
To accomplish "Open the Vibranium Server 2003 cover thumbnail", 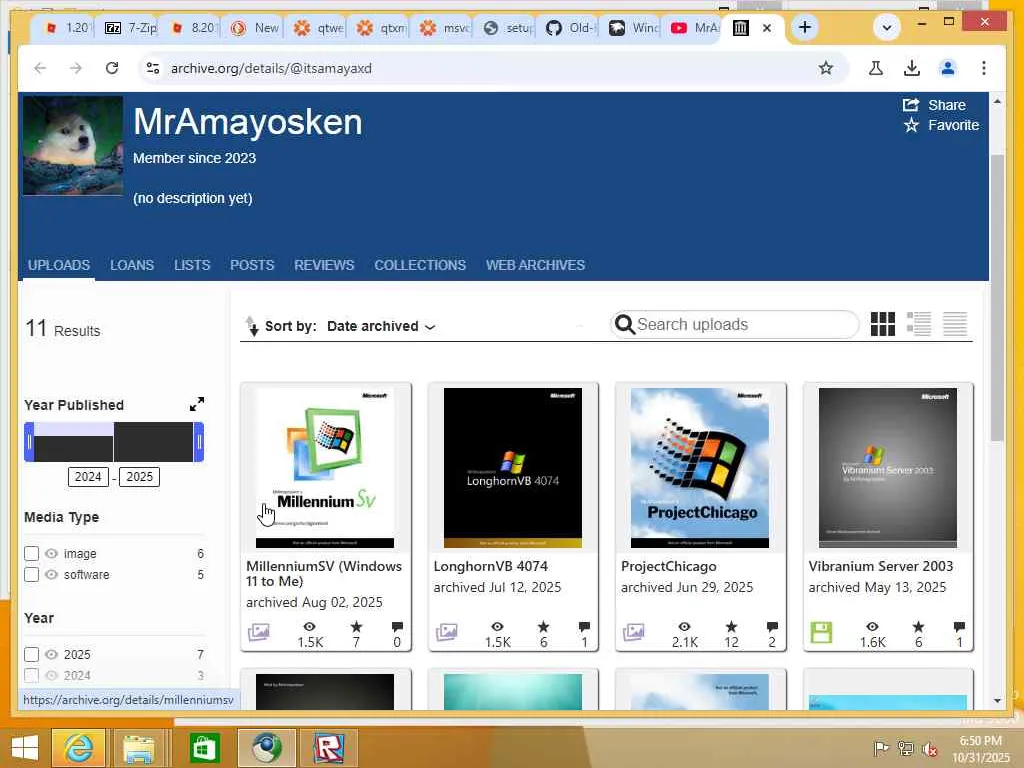I will (888, 468).
